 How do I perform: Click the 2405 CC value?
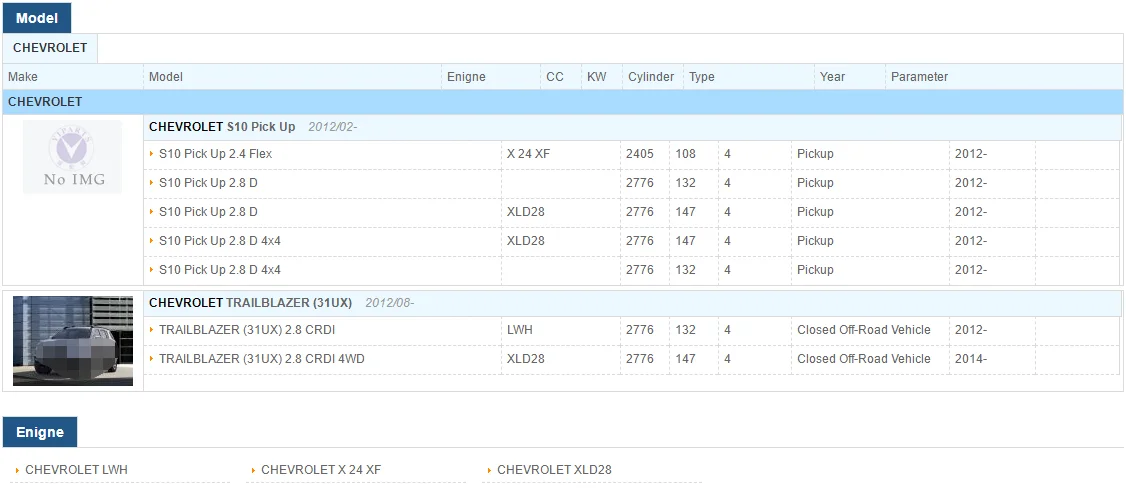tap(640, 154)
